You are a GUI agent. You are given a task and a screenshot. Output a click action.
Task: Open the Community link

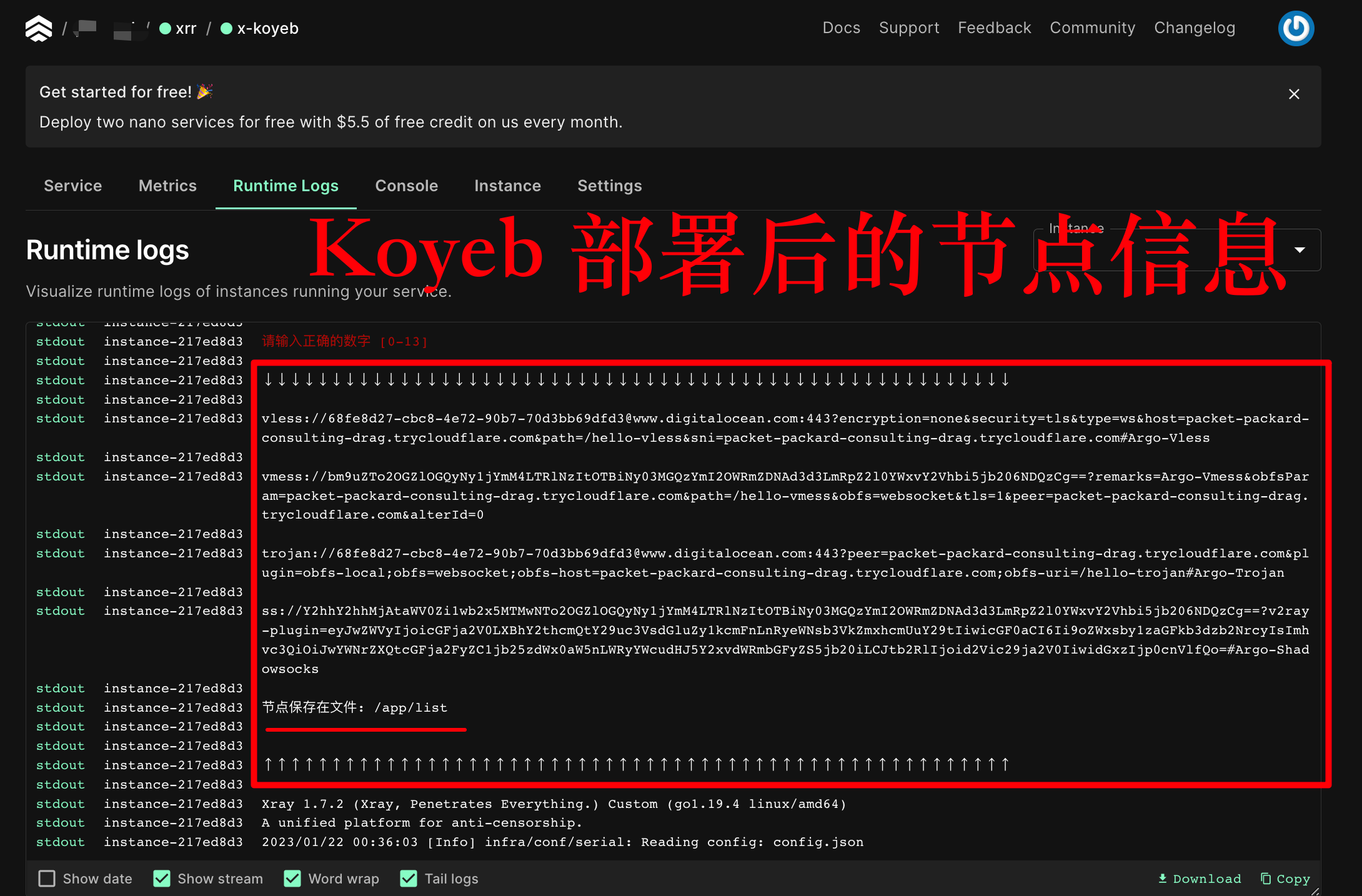coord(1092,28)
